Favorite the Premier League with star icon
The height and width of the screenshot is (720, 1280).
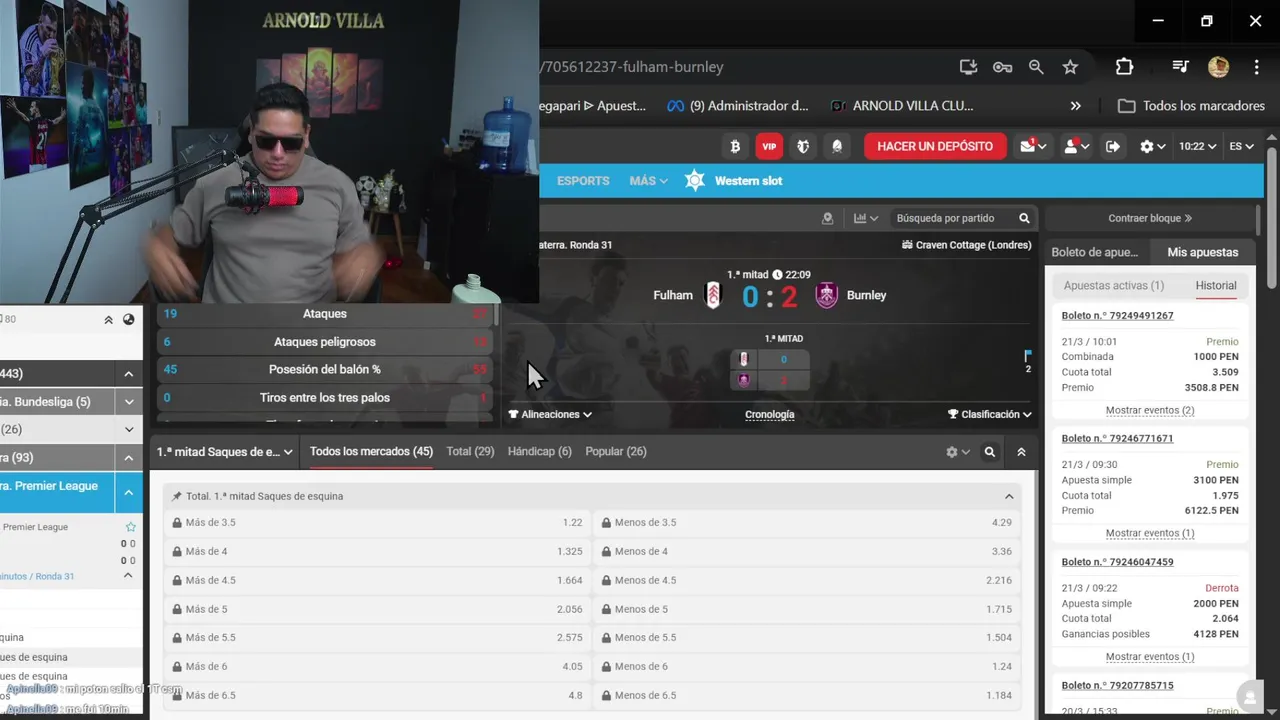(130, 527)
